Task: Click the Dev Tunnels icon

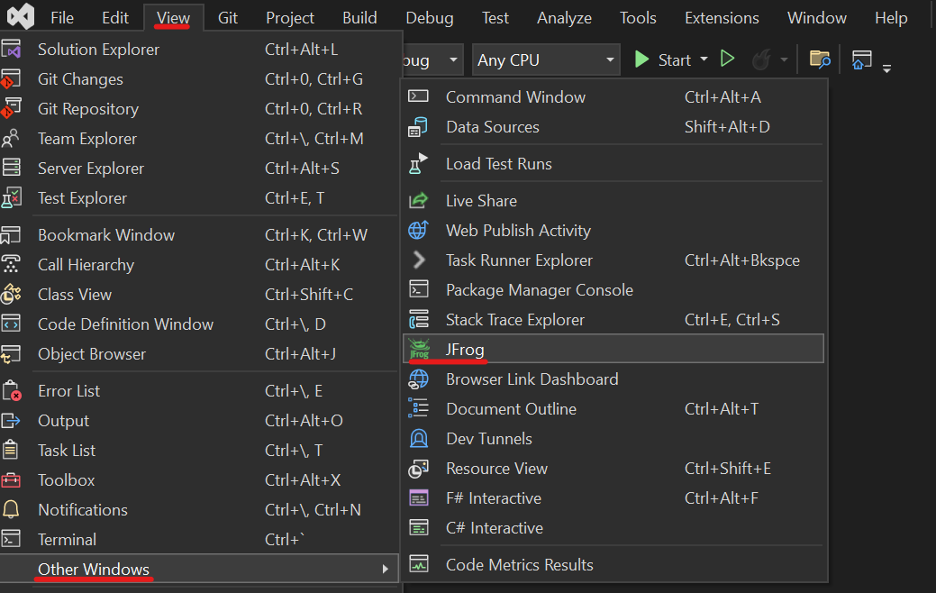Action: tap(419, 439)
